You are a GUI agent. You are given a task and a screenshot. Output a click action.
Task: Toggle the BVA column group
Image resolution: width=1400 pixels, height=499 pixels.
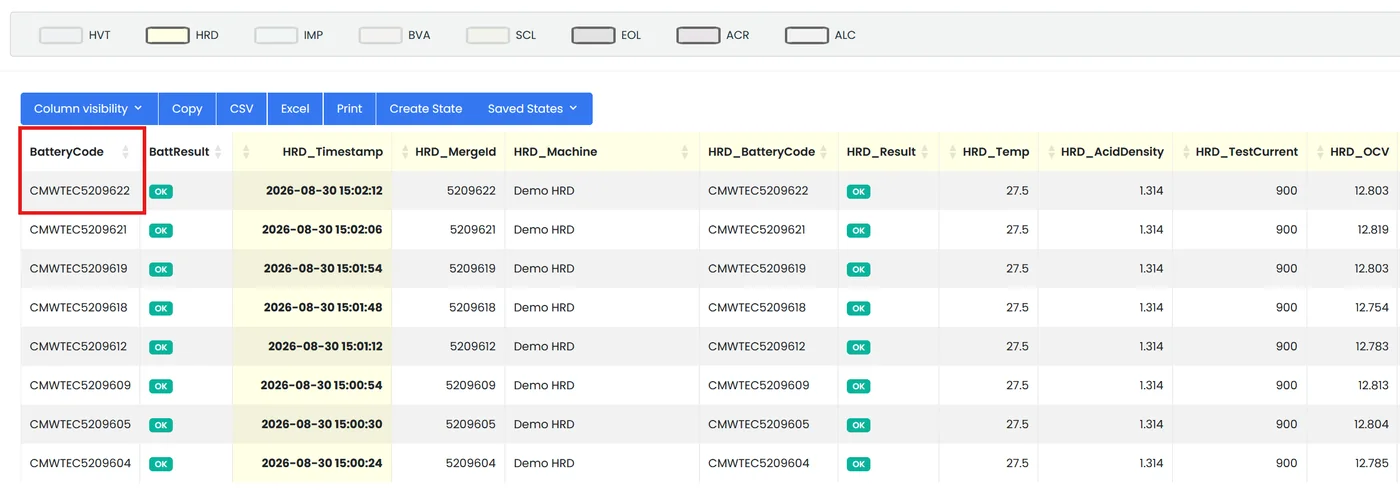tap(380, 35)
